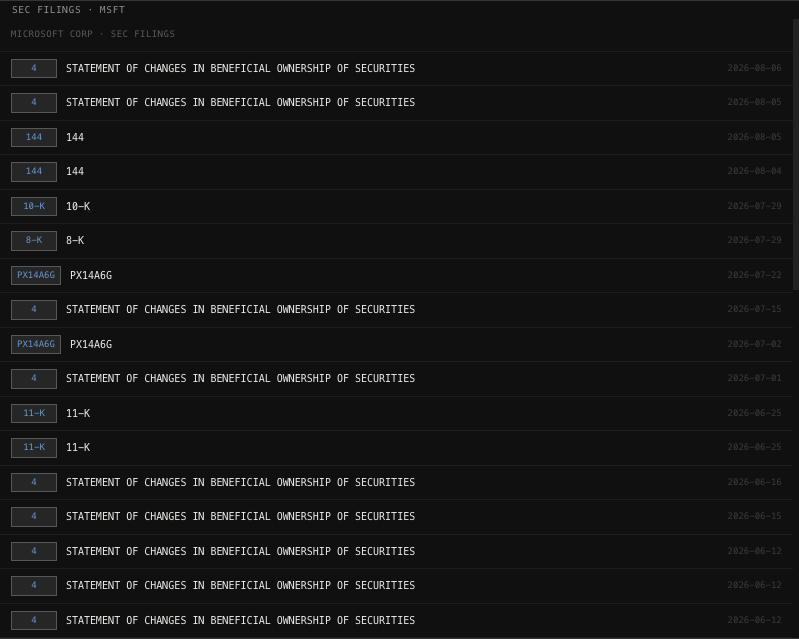Select the 2026-06-16 filing date
799x639 pixels.
click(754, 482)
